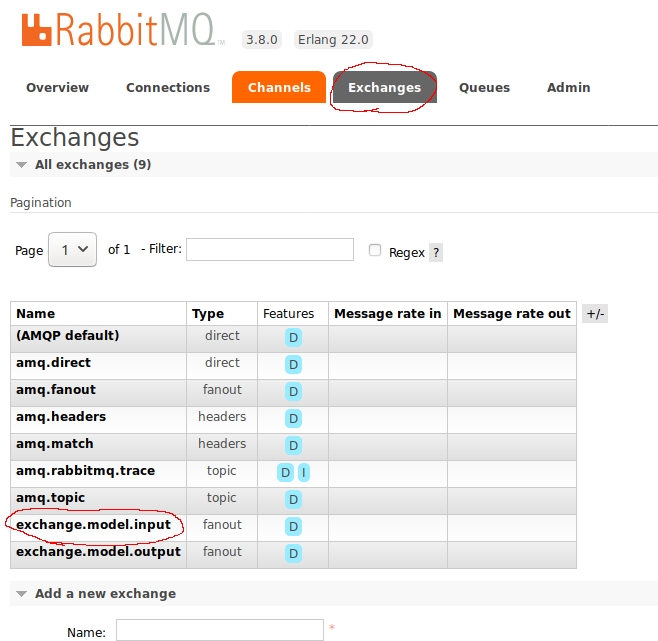Click the fanout type of exchange.model.output
This screenshot has width=658, height=641.
(222, 552)
